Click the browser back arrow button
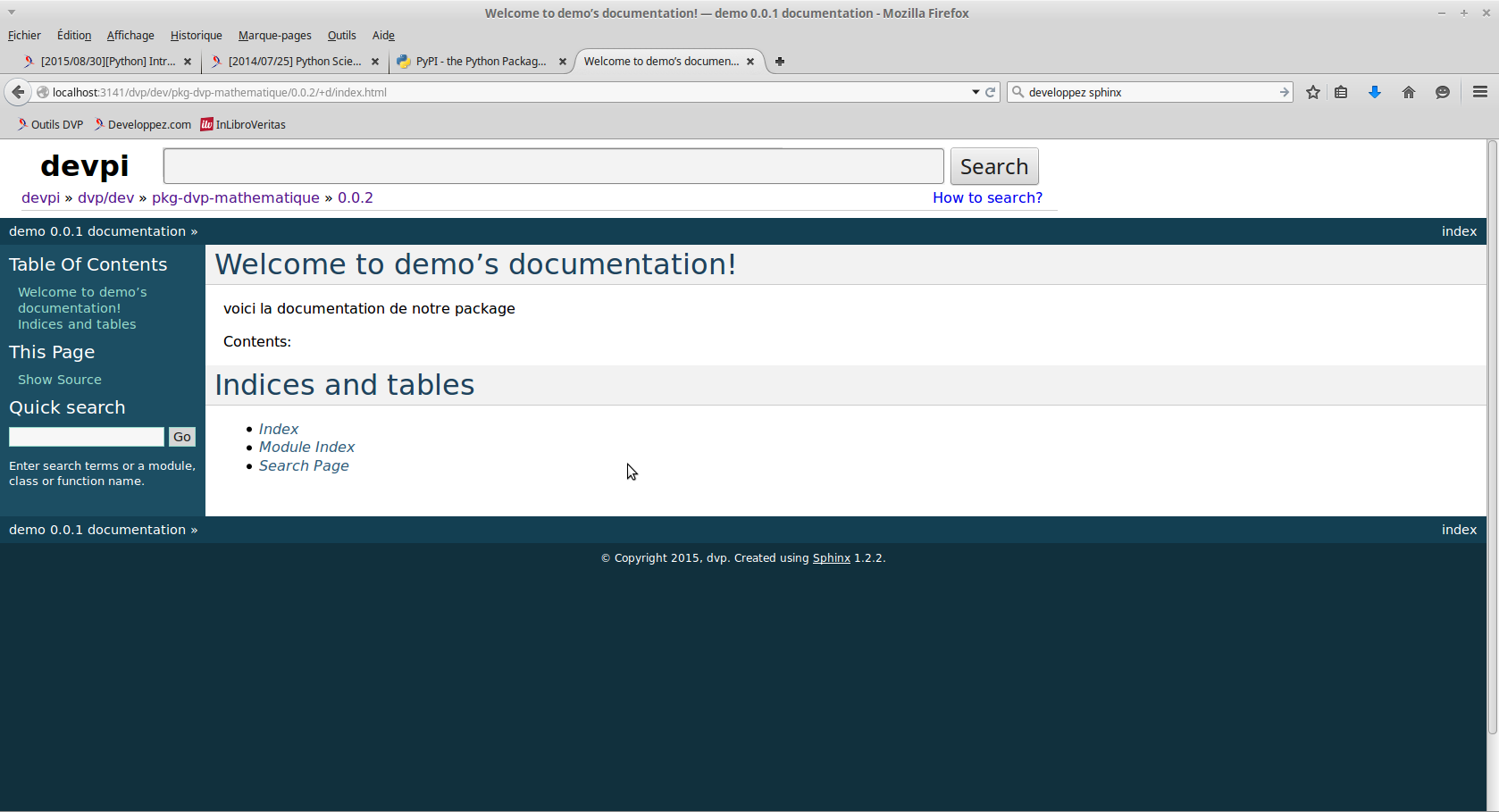Image resolution: width=1499 pixels, height=812 pixels. (x=18, y=92)
